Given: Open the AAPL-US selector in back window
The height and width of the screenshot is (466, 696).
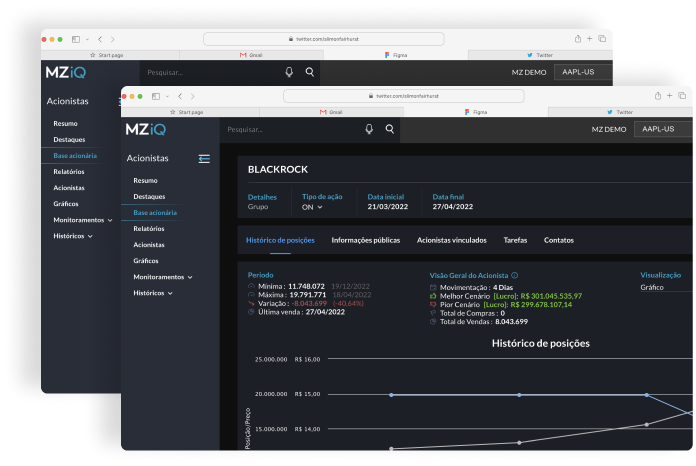Looking at the screenshot, I should click(x=583, y=72).
